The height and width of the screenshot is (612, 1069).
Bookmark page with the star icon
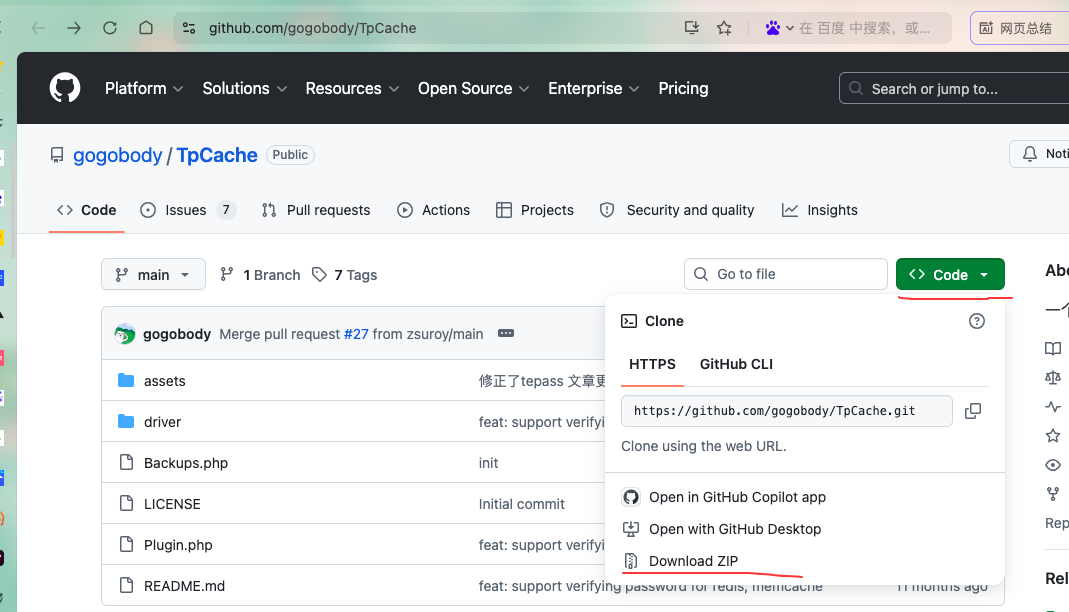pyautogui.click(x=724, y=28)
